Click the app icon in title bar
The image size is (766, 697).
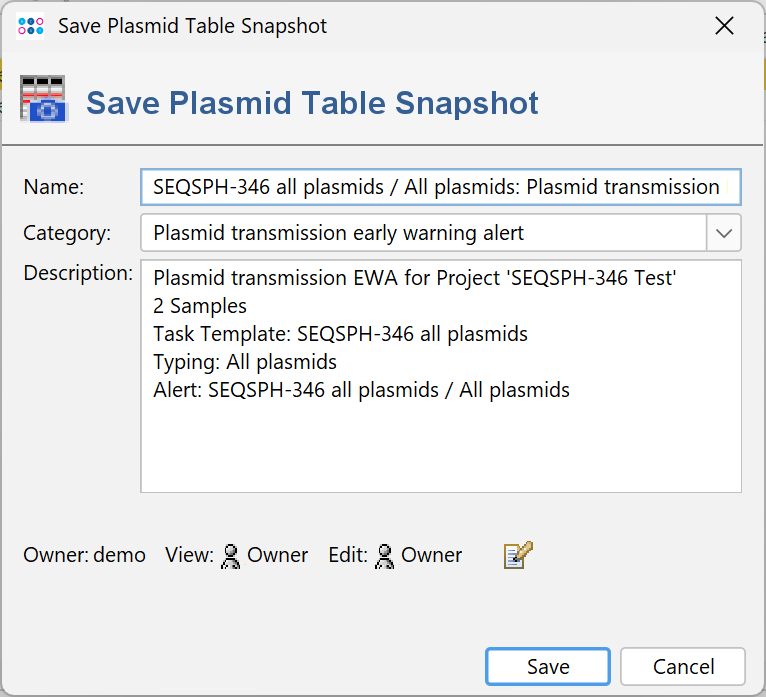(30, 26)
